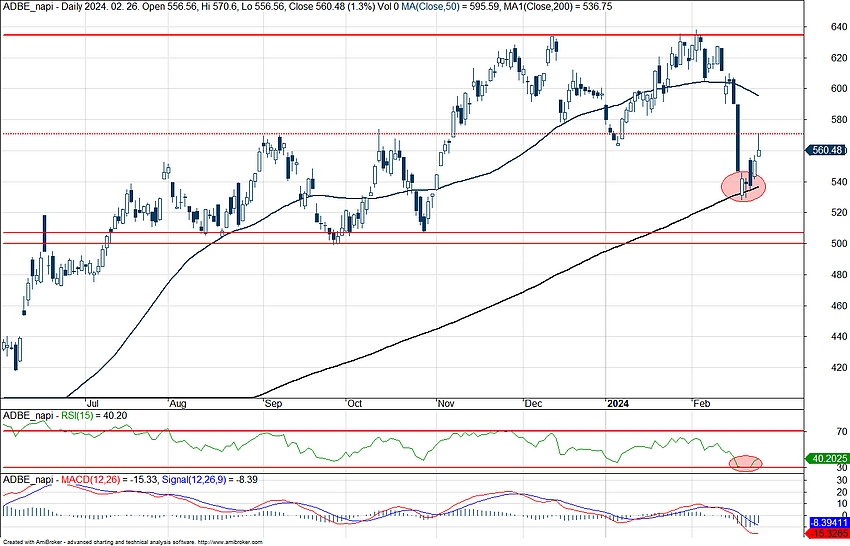Click the 10 axis label in MACD pane
This screenshot has width=850, height=546.
(842, 504)
